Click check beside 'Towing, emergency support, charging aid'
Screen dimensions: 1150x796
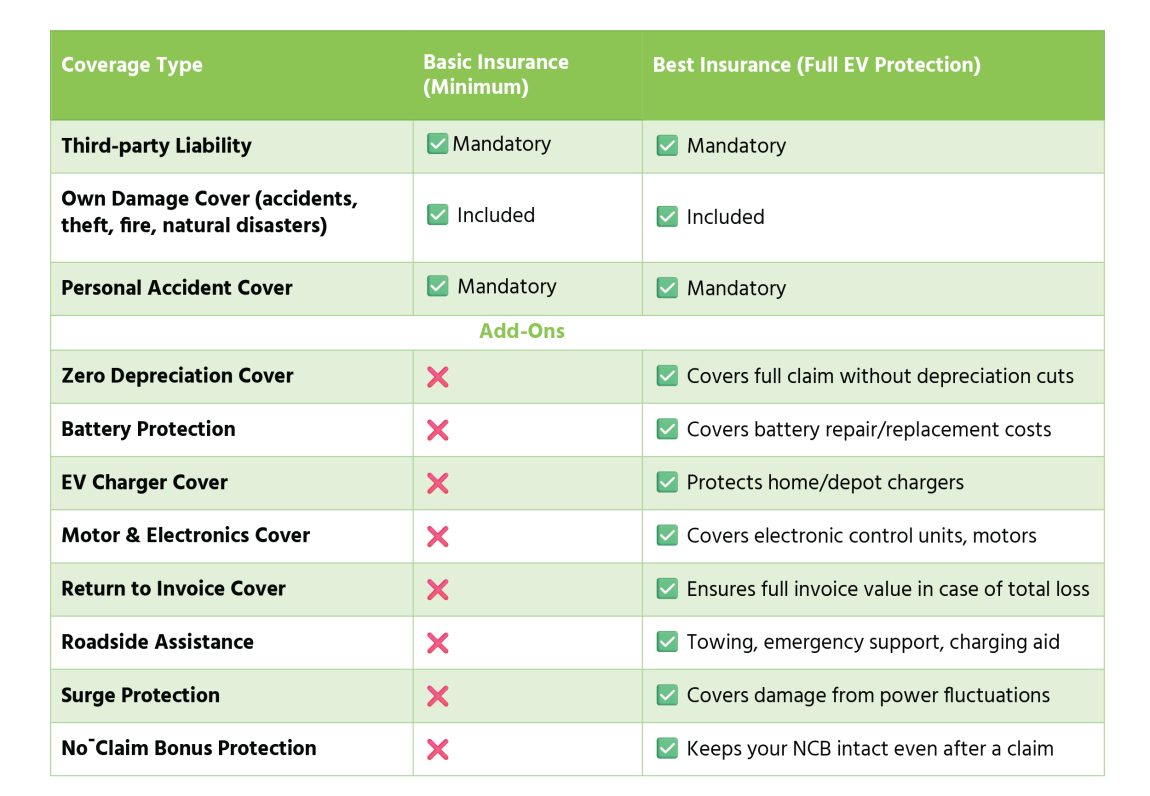[x=667, y=642]
